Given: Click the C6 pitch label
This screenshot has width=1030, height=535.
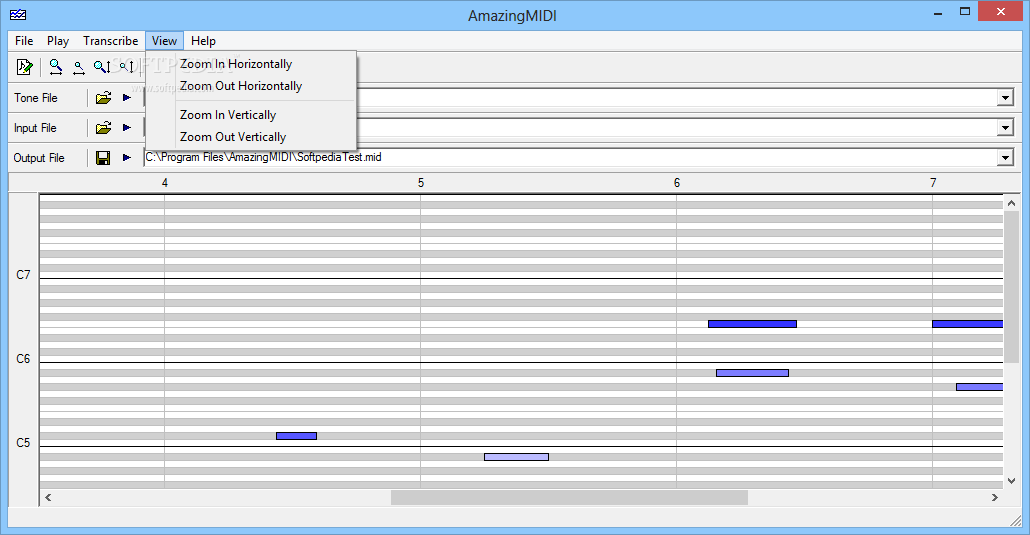Looking at the screenshot, I should pyautogui.click(x=23, y=359).
